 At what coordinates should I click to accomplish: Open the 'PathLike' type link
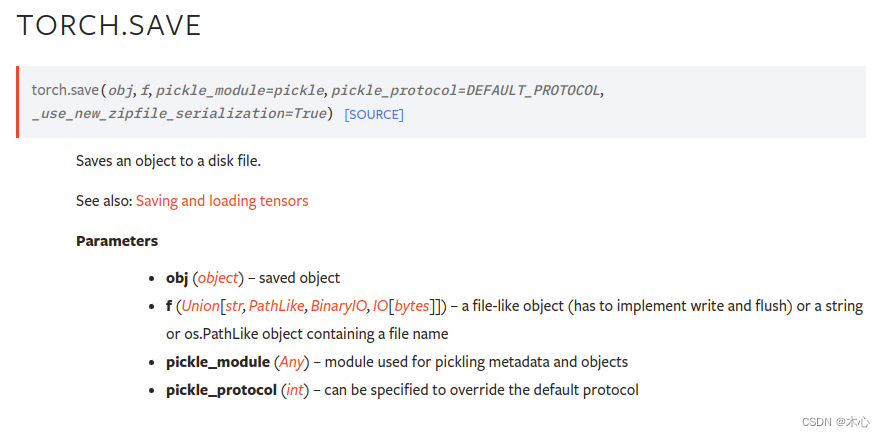click(276, 306)
